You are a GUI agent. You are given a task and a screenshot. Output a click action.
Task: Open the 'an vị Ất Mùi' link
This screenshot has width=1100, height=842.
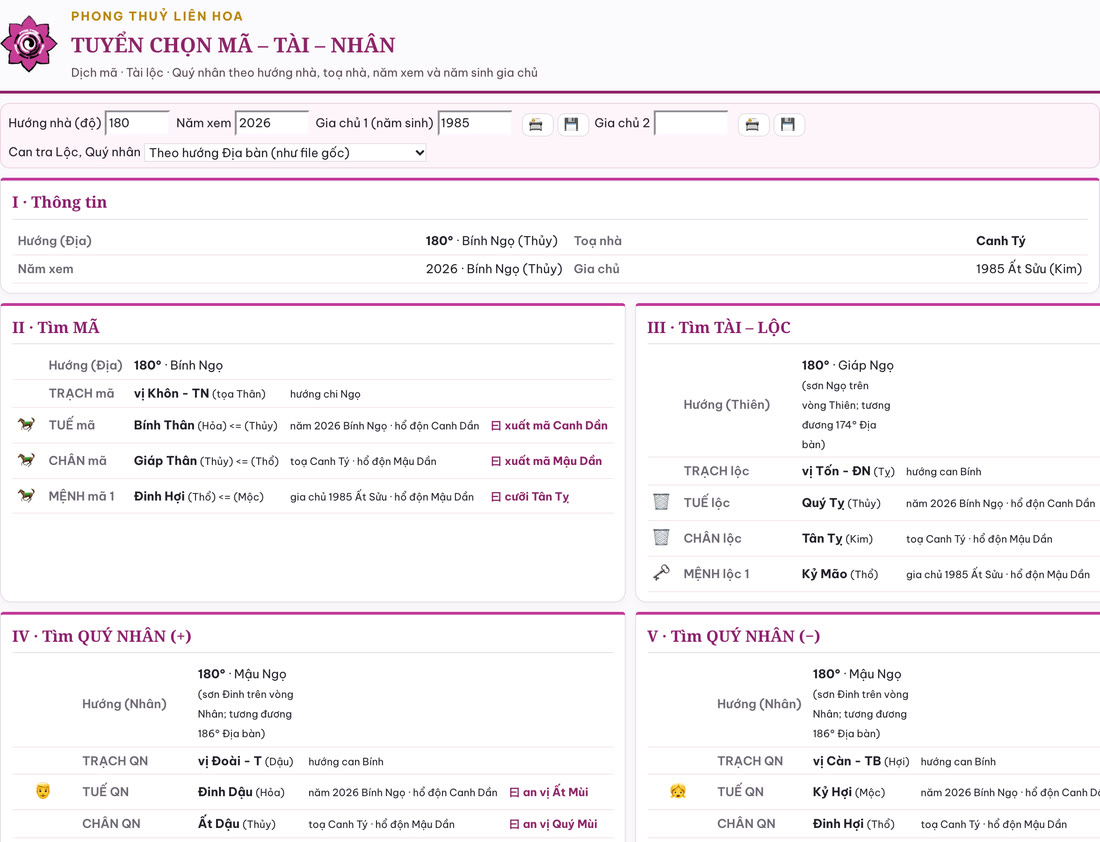coord(549,792)
